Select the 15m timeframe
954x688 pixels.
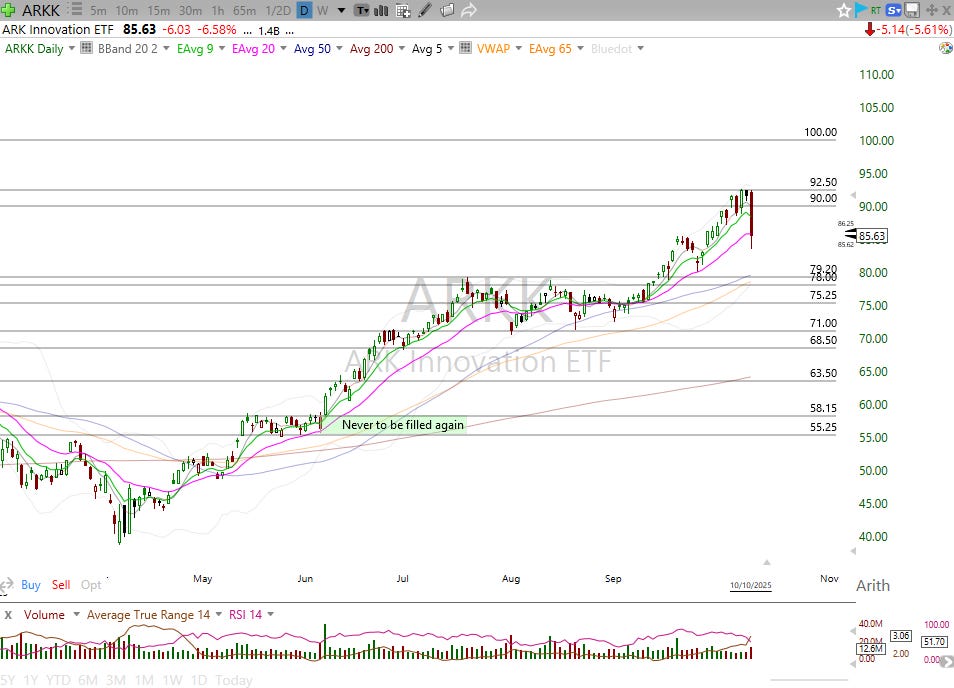pos(158,10)
